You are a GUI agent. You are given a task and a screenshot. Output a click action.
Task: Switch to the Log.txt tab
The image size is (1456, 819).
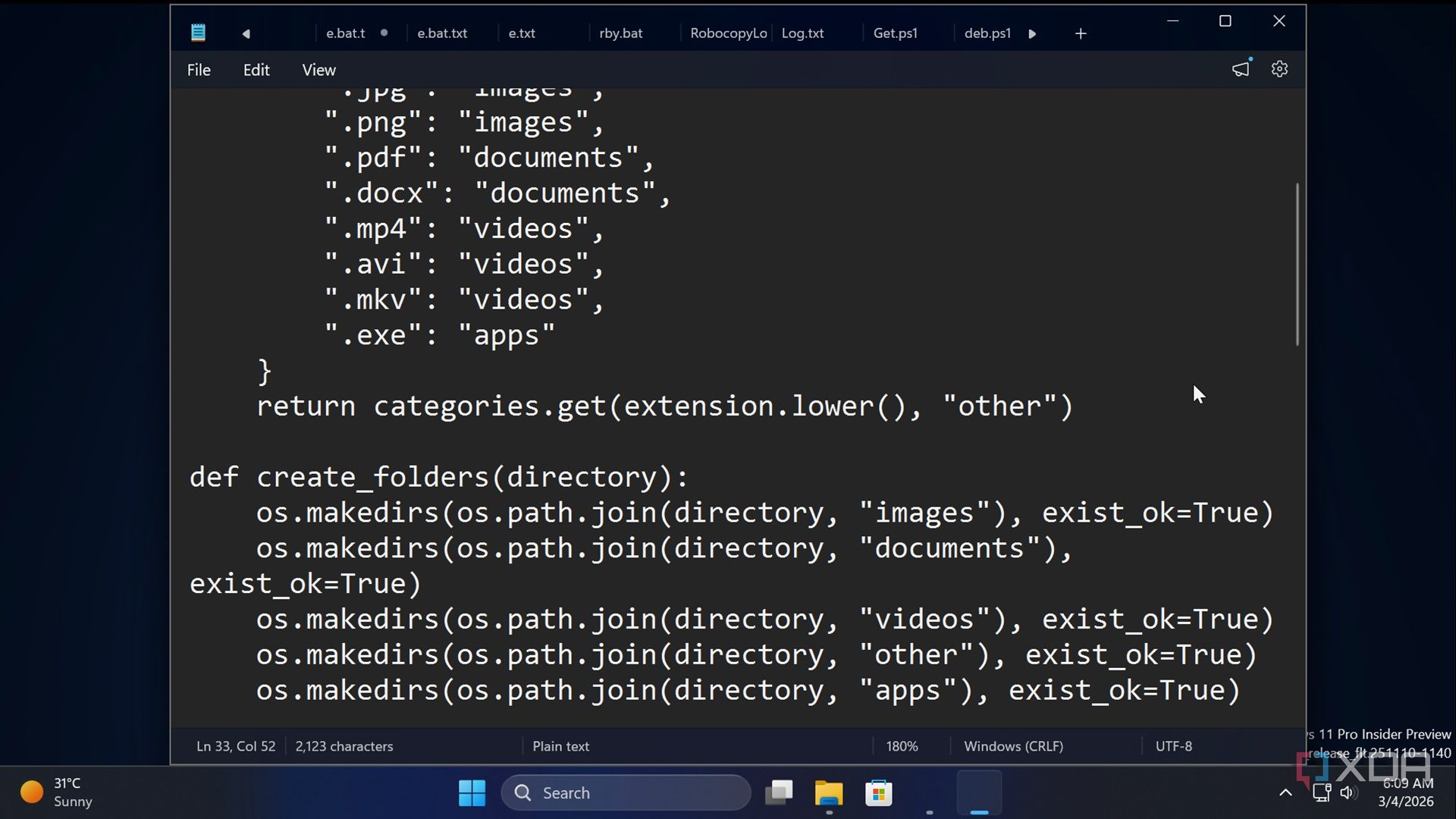tap(802, 33)
